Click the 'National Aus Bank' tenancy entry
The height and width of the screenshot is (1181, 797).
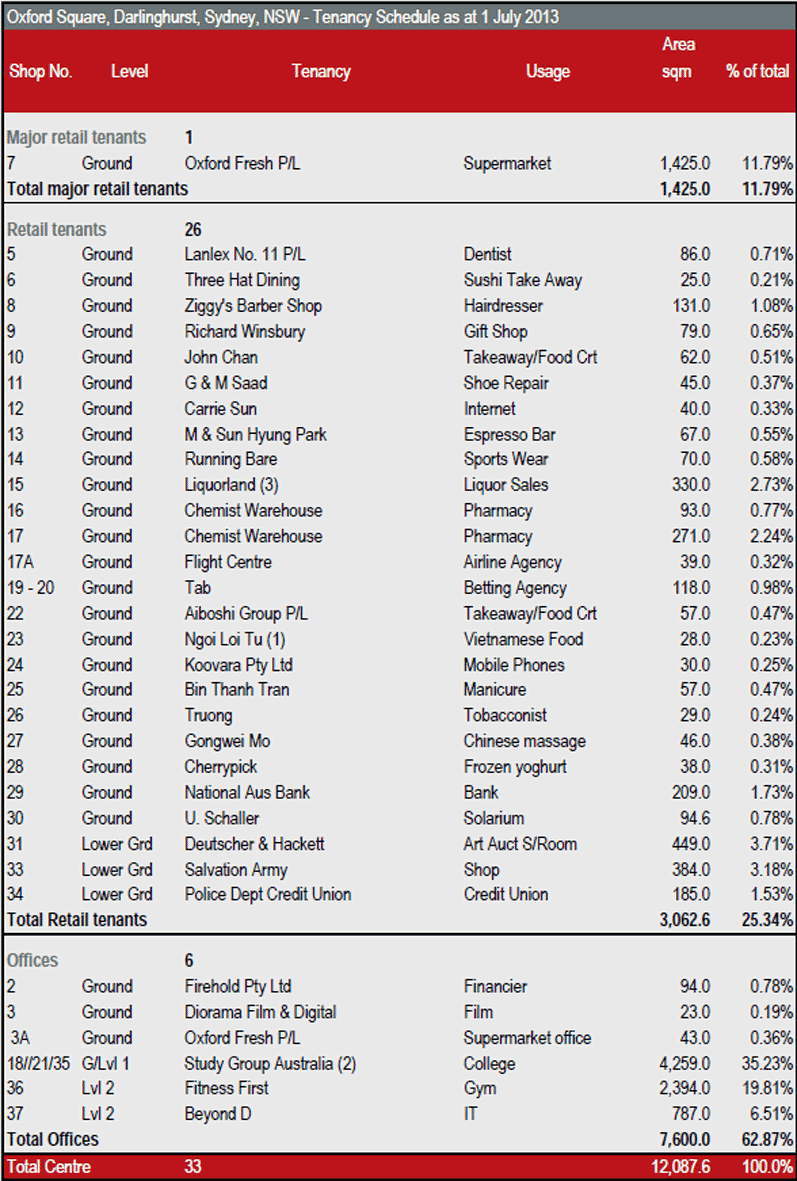click(247, 792)
